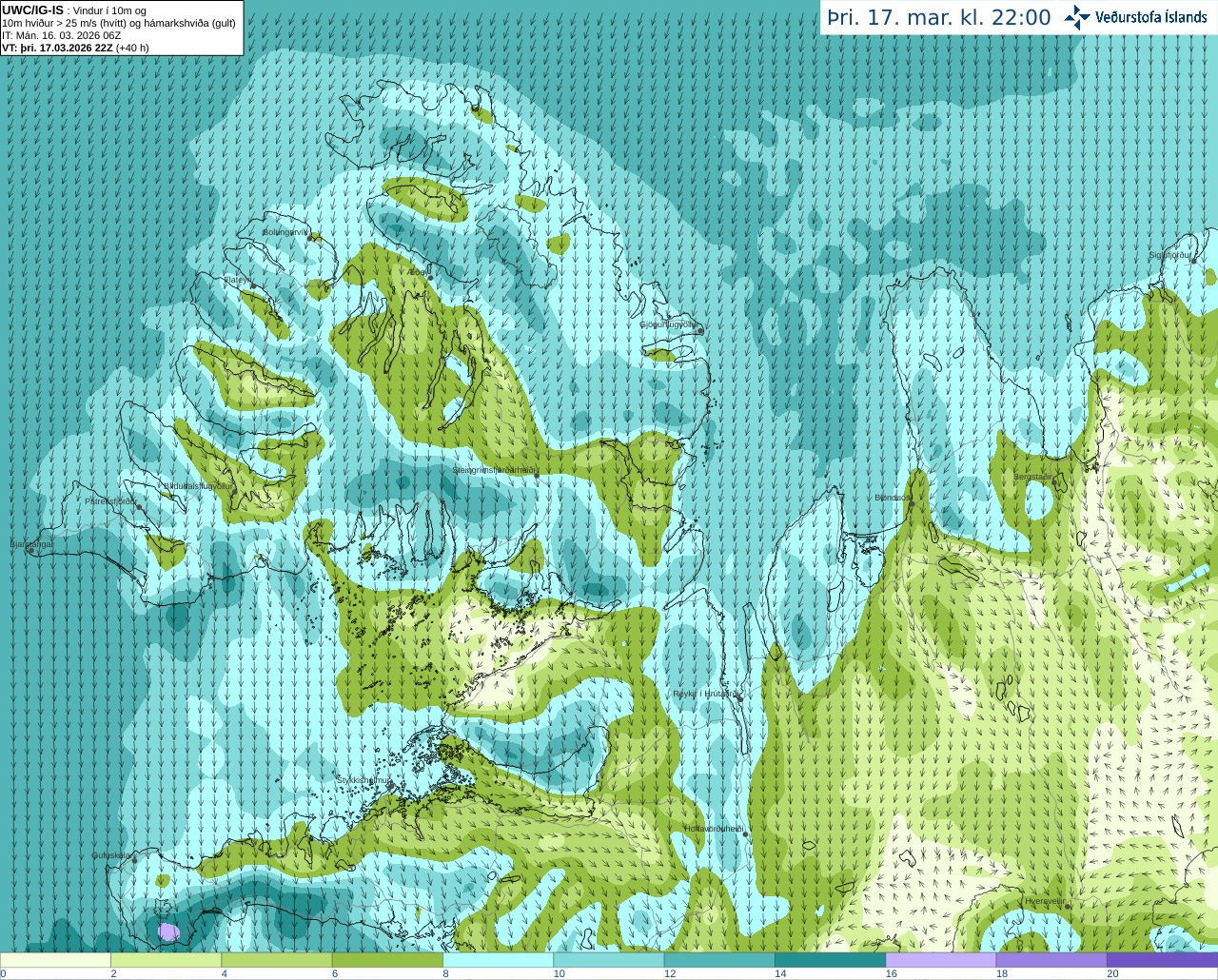Click the legend scale value 18

pos(1002,973)
